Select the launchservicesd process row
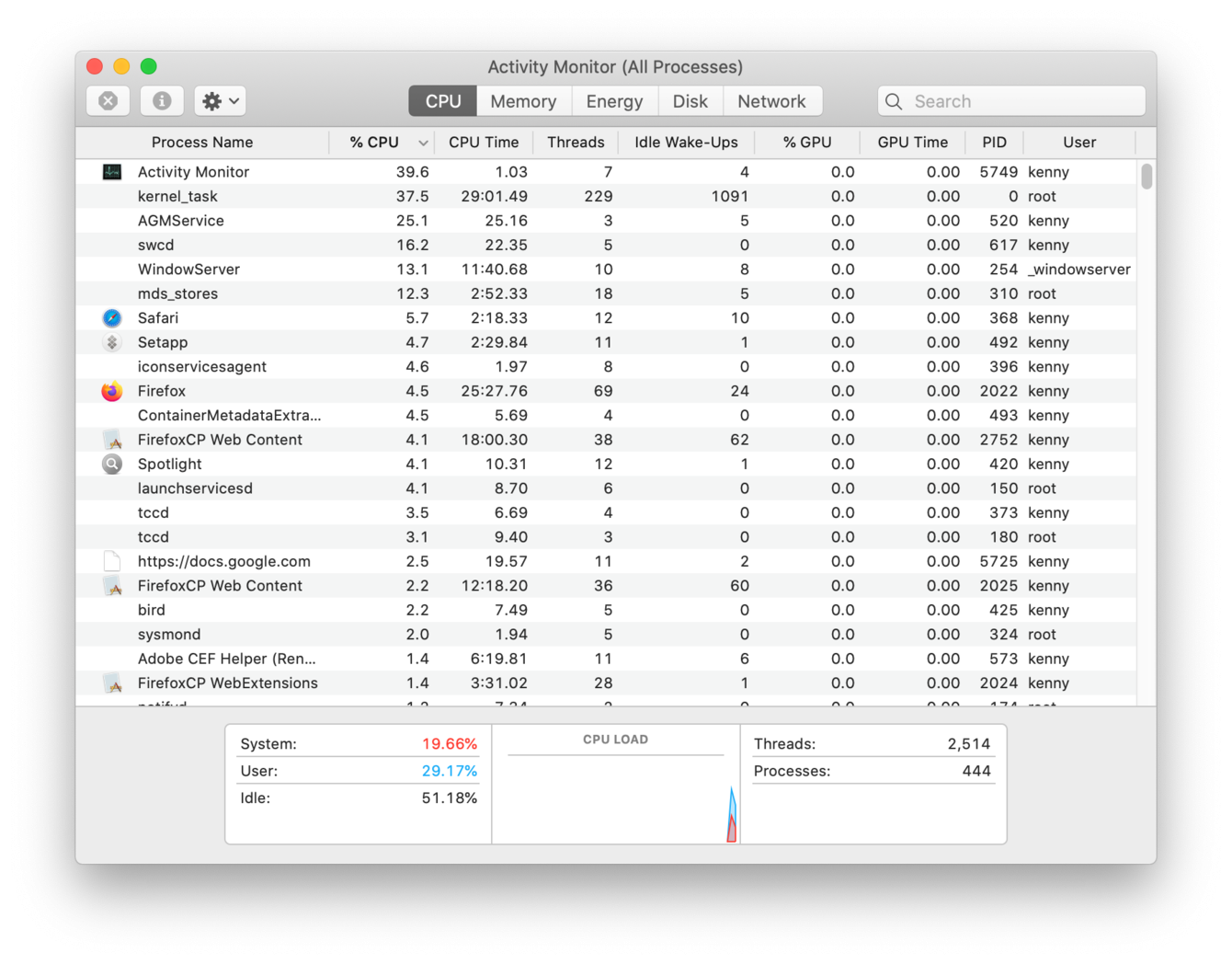The height and width of the screenshot is (964, 1232). click(607, 488)
